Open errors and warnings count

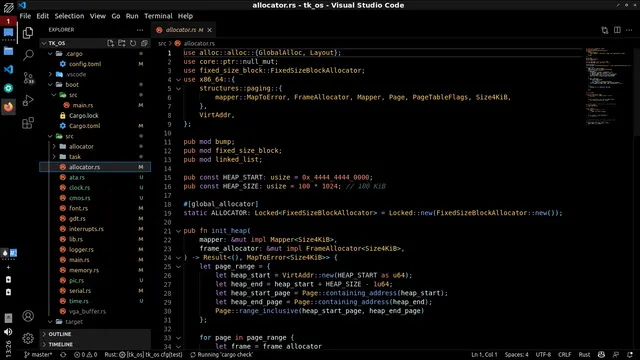[x=85, y=355]
